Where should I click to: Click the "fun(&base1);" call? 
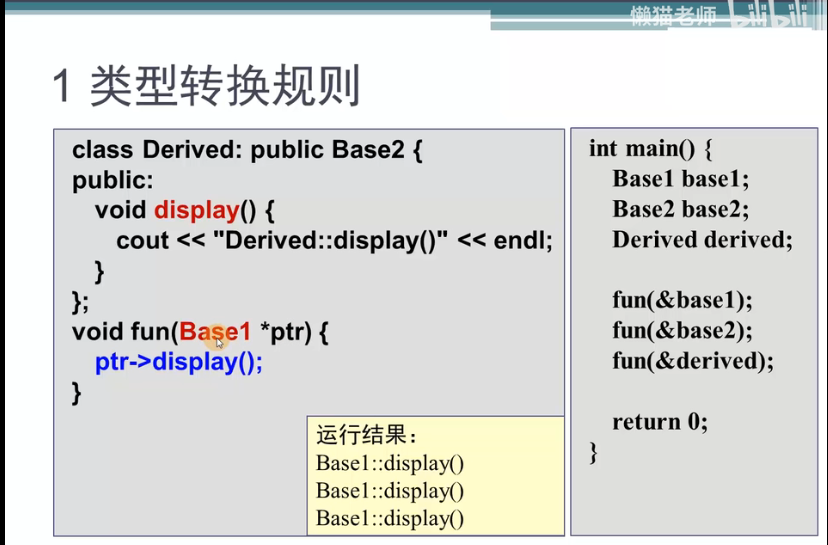point(682,300)
